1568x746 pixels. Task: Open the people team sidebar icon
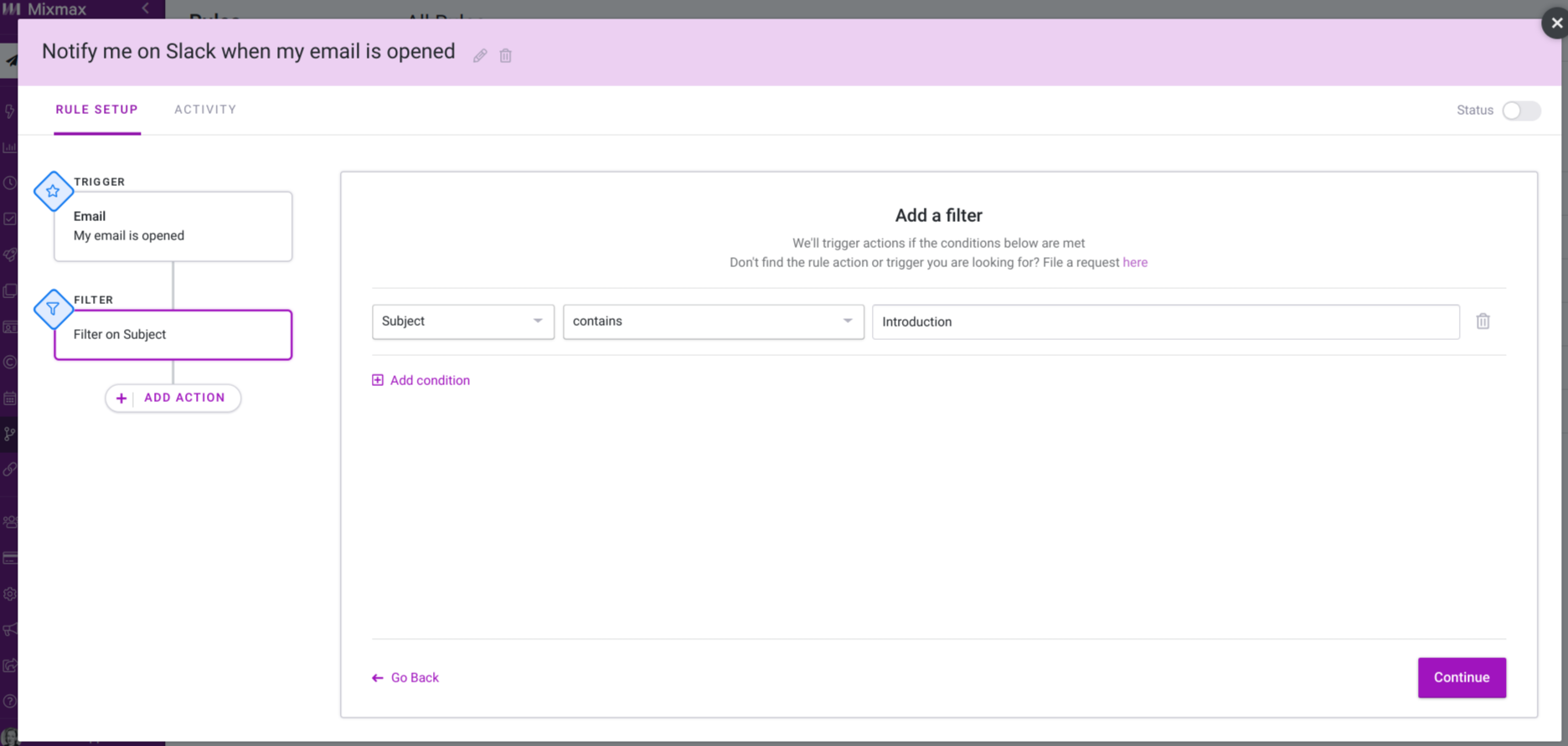(x=10, y=522)
